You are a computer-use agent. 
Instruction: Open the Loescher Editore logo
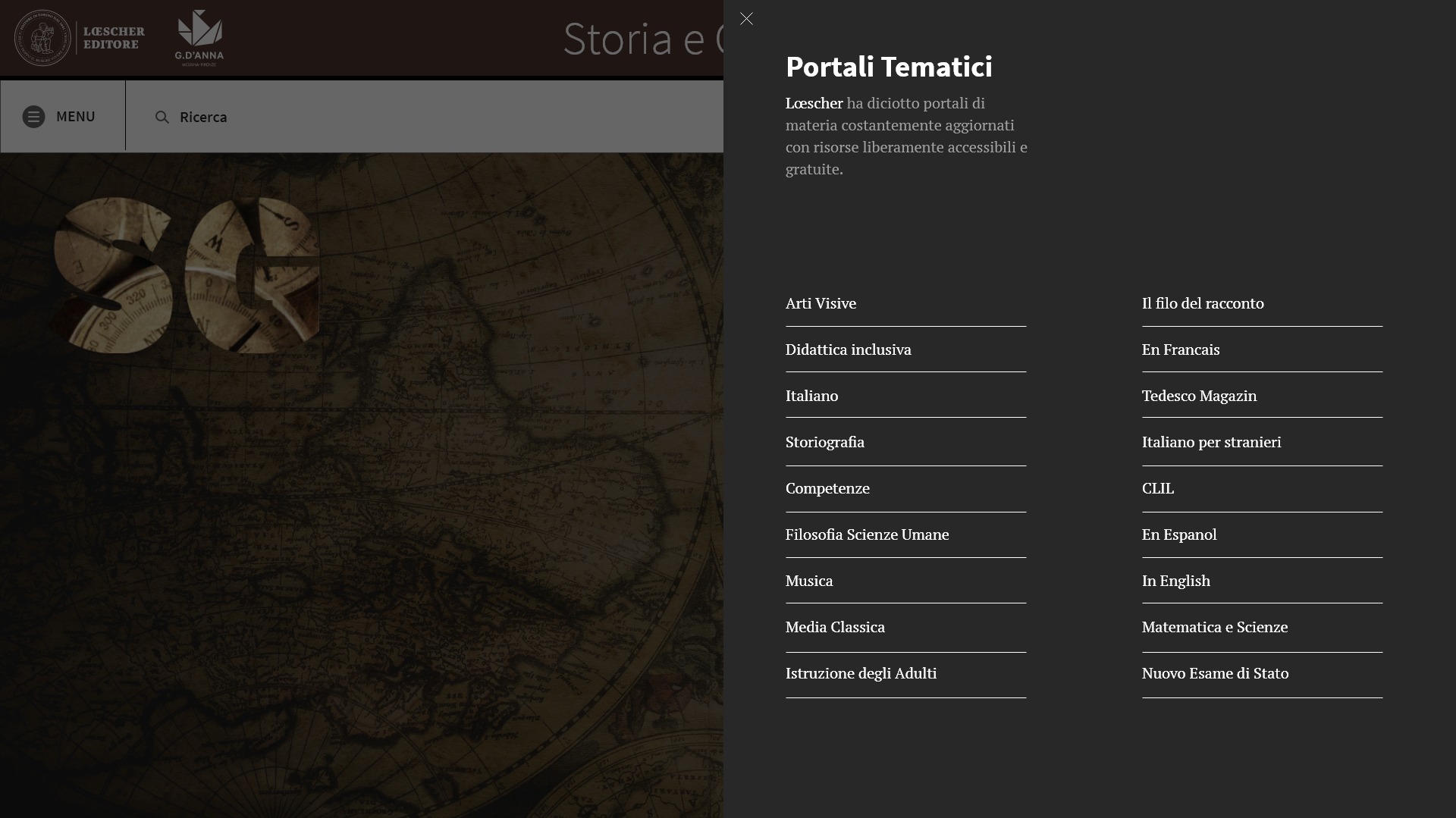(x=80, y=38)
